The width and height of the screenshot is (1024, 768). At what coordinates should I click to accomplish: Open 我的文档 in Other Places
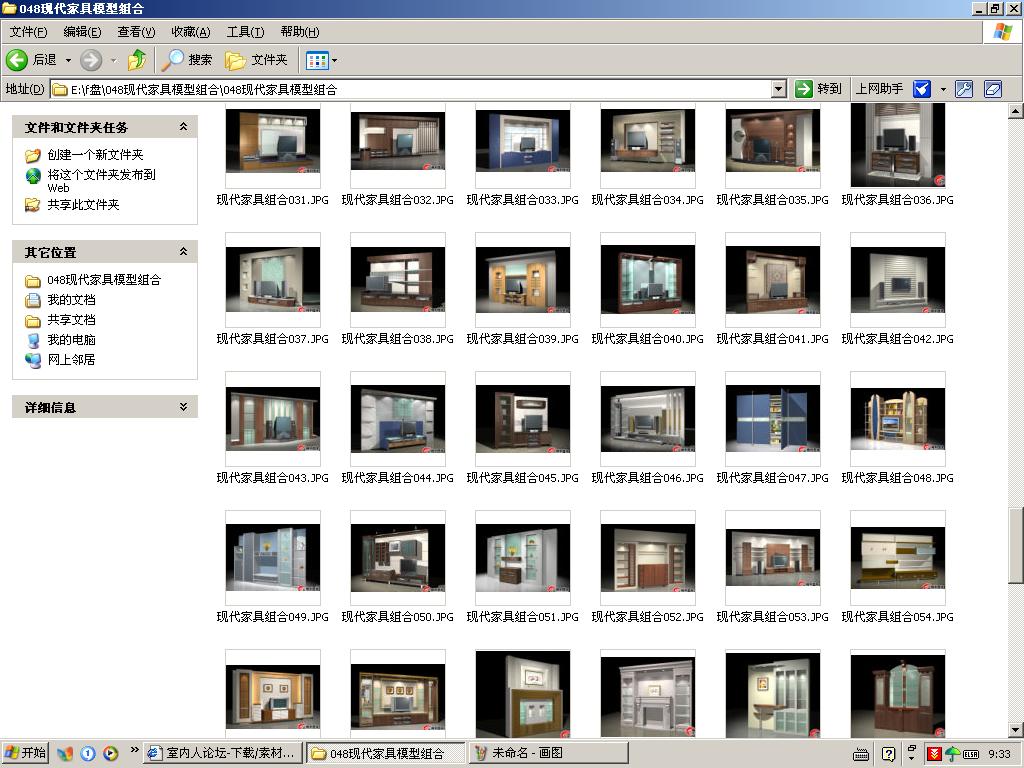[x=71, y=300]
